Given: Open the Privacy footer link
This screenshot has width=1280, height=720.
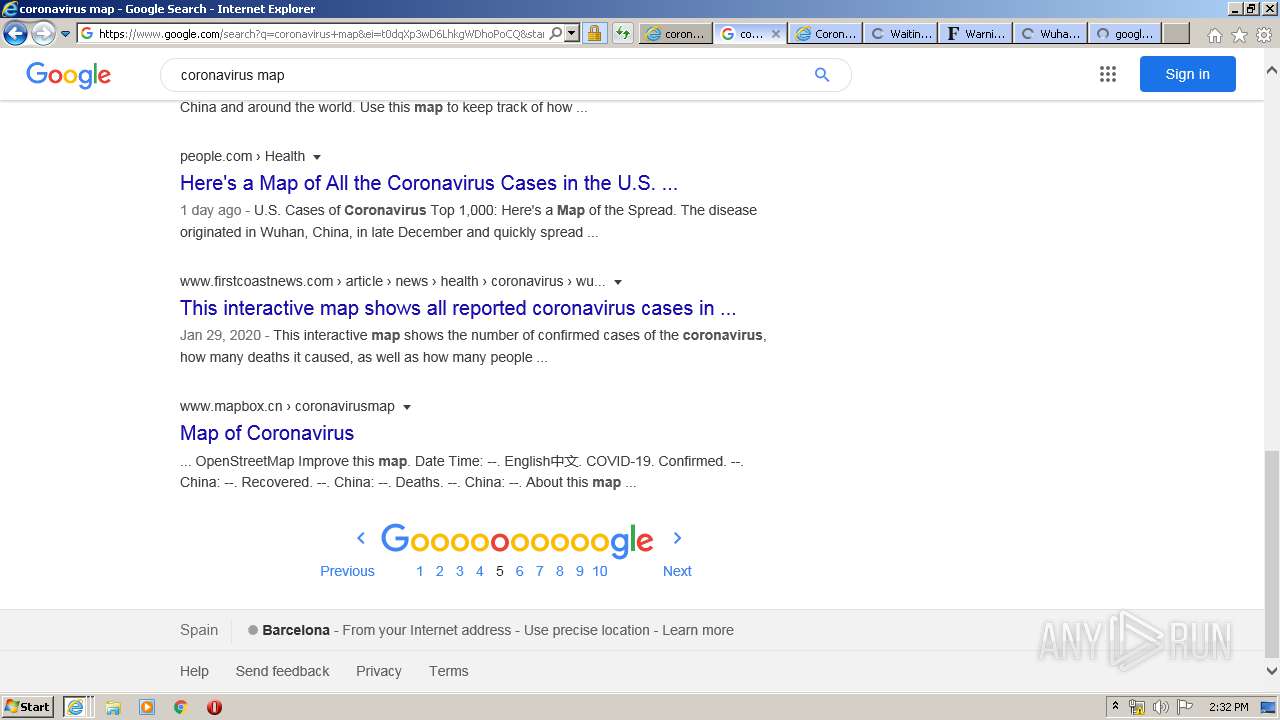Looking at the screenshot, I should pyautogui.click(x=378, y=671).
